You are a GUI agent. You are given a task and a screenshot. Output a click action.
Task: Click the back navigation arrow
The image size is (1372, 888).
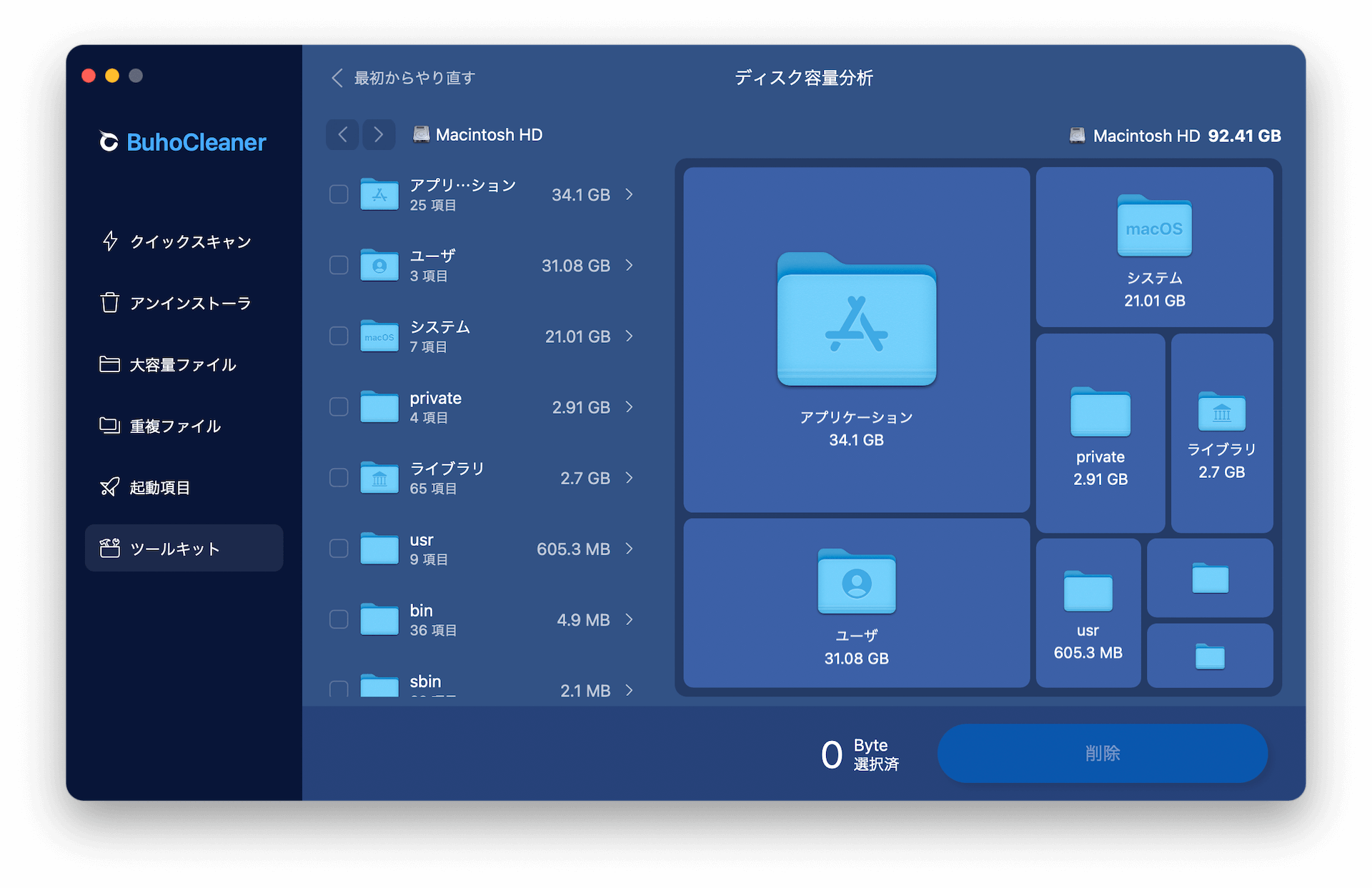coord(342,134)
